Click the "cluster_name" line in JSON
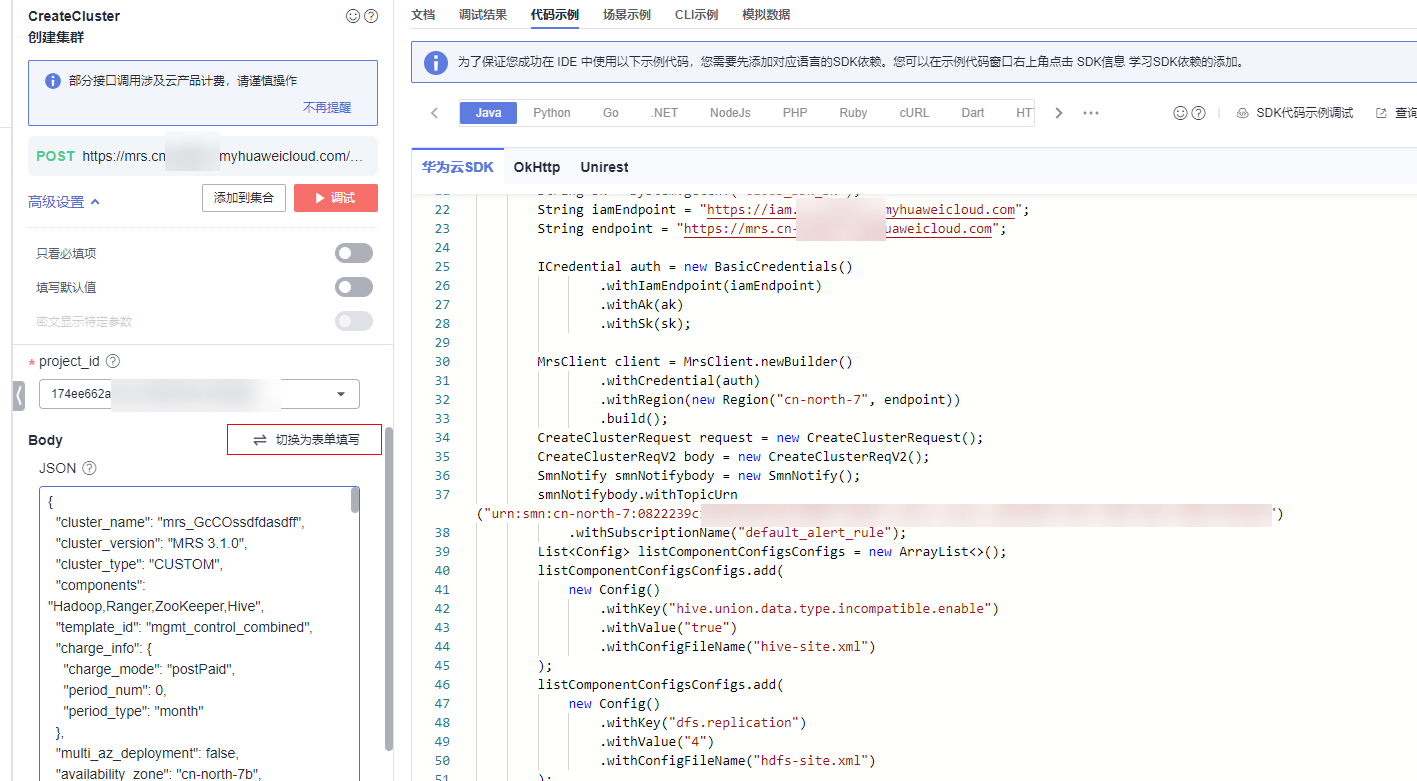 (180, 522)
